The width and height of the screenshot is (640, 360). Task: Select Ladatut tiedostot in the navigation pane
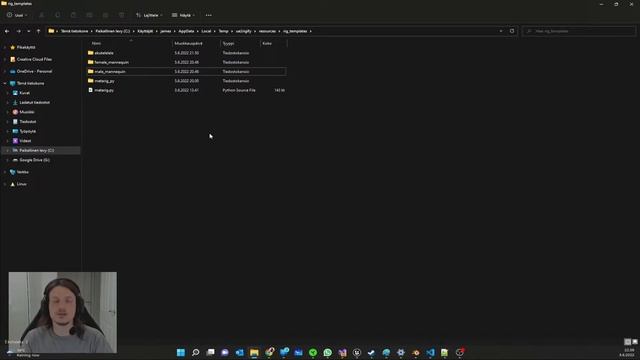(34, 102)
